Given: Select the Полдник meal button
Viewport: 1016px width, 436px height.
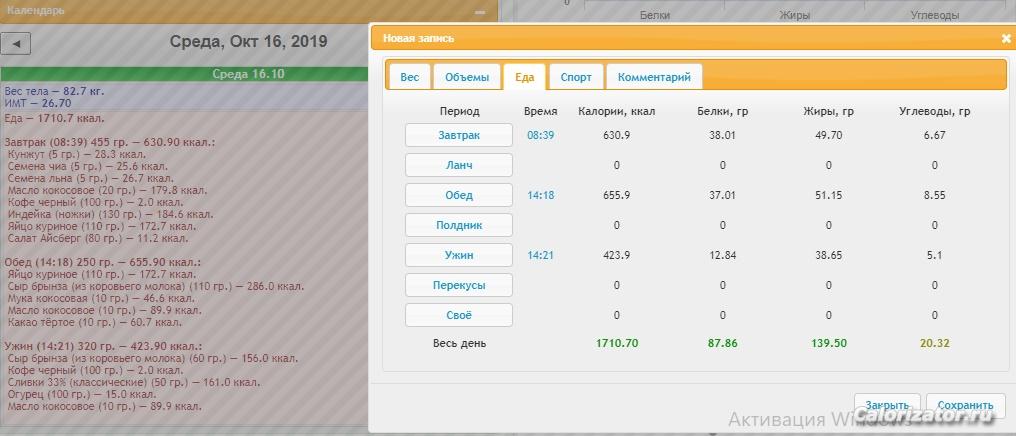Looking at the screenshot, I should [x=458, y=225].
